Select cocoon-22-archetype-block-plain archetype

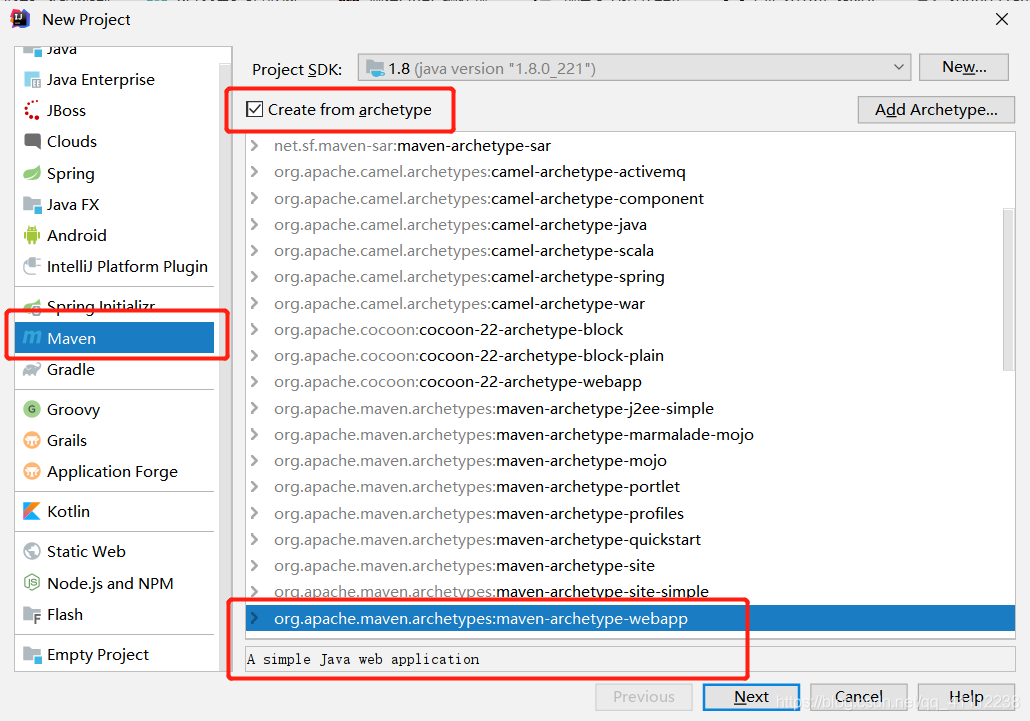pyautogui.click(x=631, y=355)
